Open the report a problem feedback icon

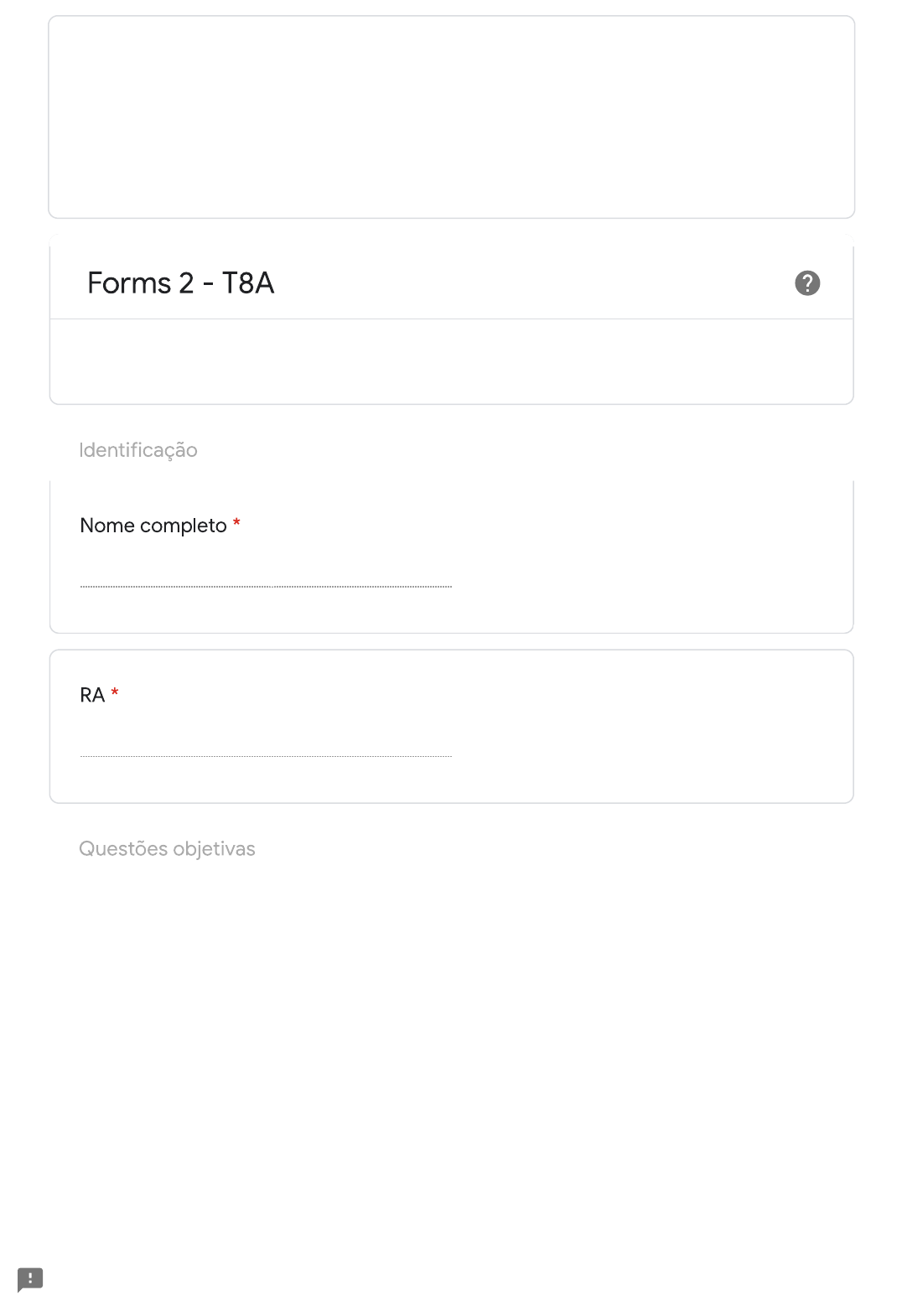point(30,1279)
